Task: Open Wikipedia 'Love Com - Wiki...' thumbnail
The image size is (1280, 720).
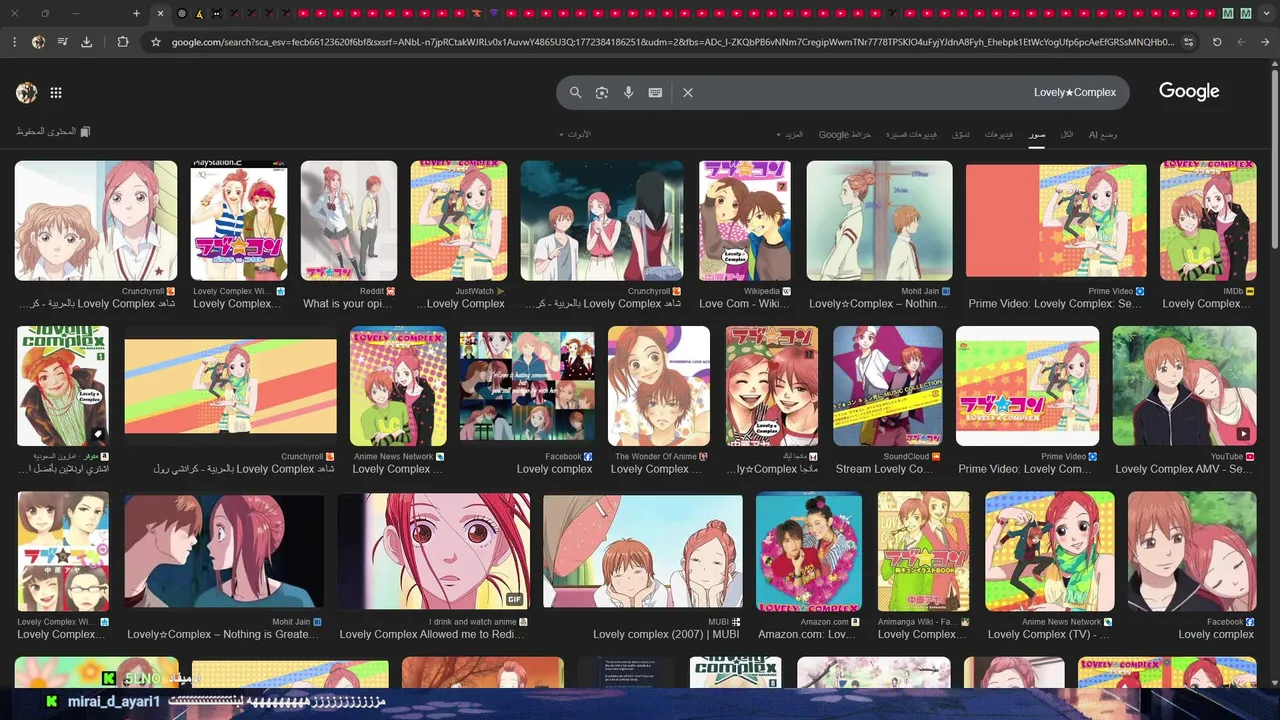Action: click(745, 221)
